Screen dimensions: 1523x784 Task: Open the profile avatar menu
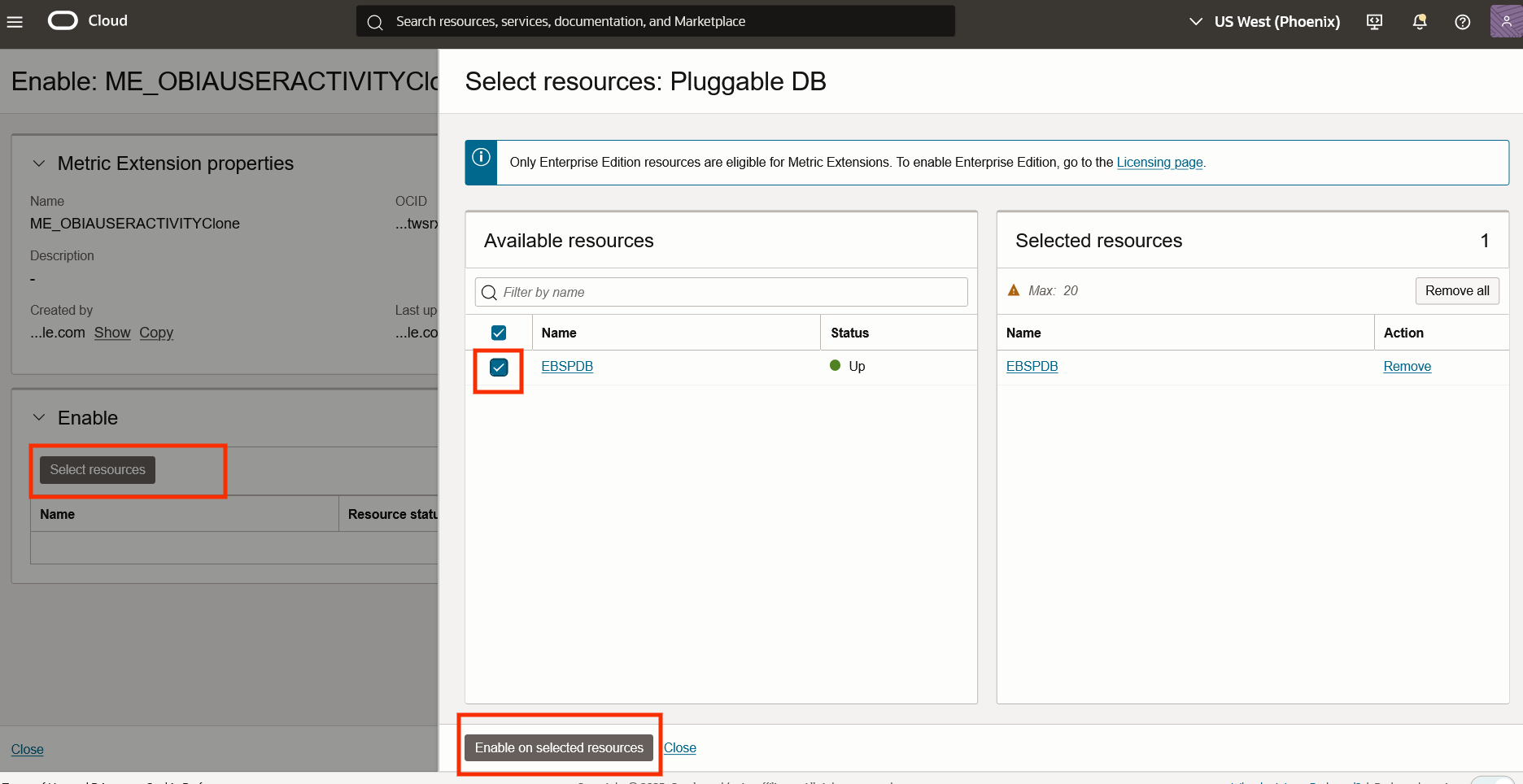pos(1504,20)
